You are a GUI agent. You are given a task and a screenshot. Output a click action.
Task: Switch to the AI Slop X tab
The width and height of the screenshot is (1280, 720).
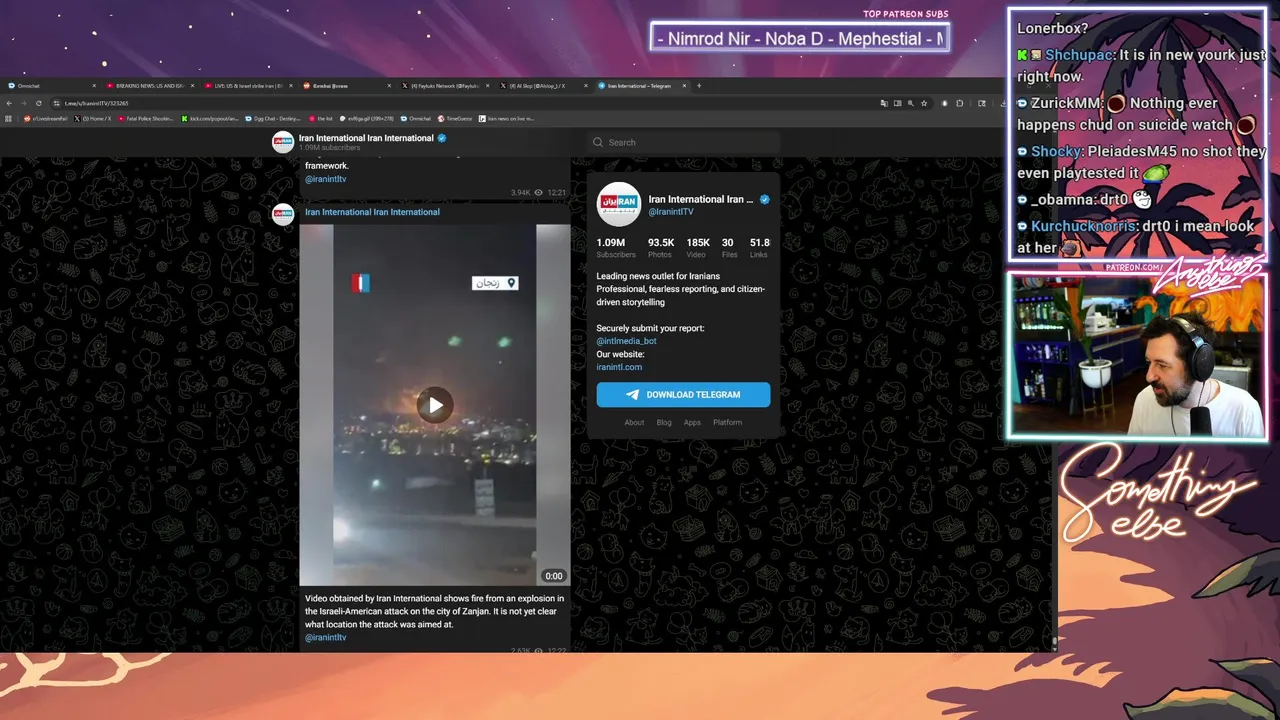coord(543,86)
